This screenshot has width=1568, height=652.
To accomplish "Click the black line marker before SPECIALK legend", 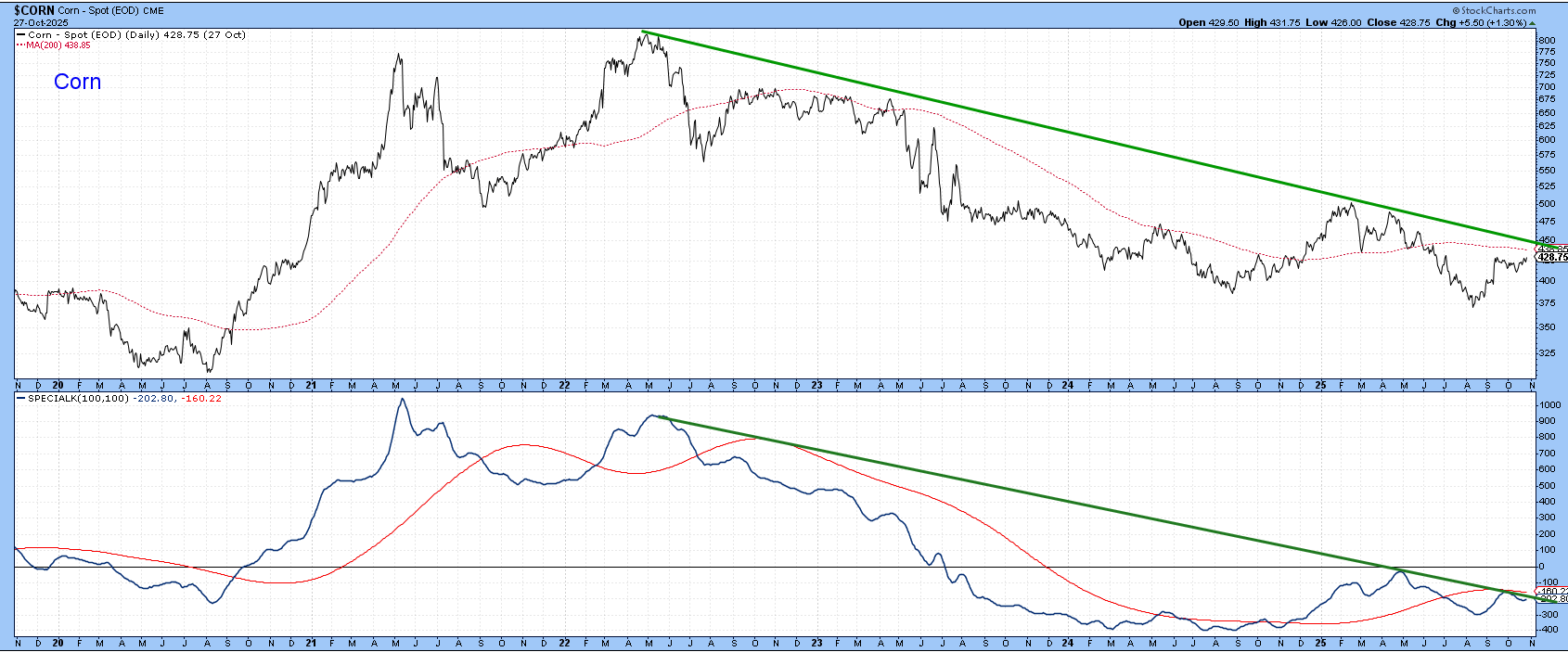I will [x=20, y=399].
